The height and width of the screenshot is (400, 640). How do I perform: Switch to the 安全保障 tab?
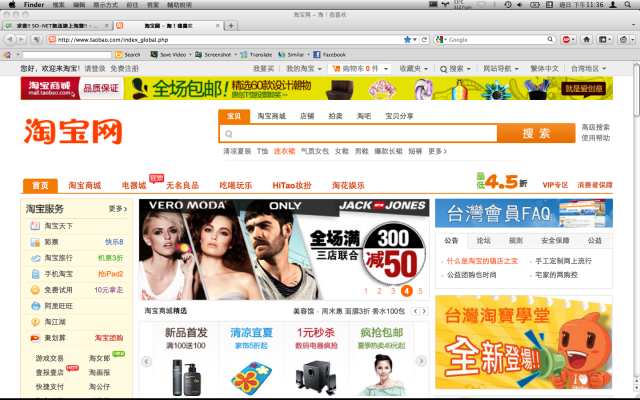coord(555,241)
